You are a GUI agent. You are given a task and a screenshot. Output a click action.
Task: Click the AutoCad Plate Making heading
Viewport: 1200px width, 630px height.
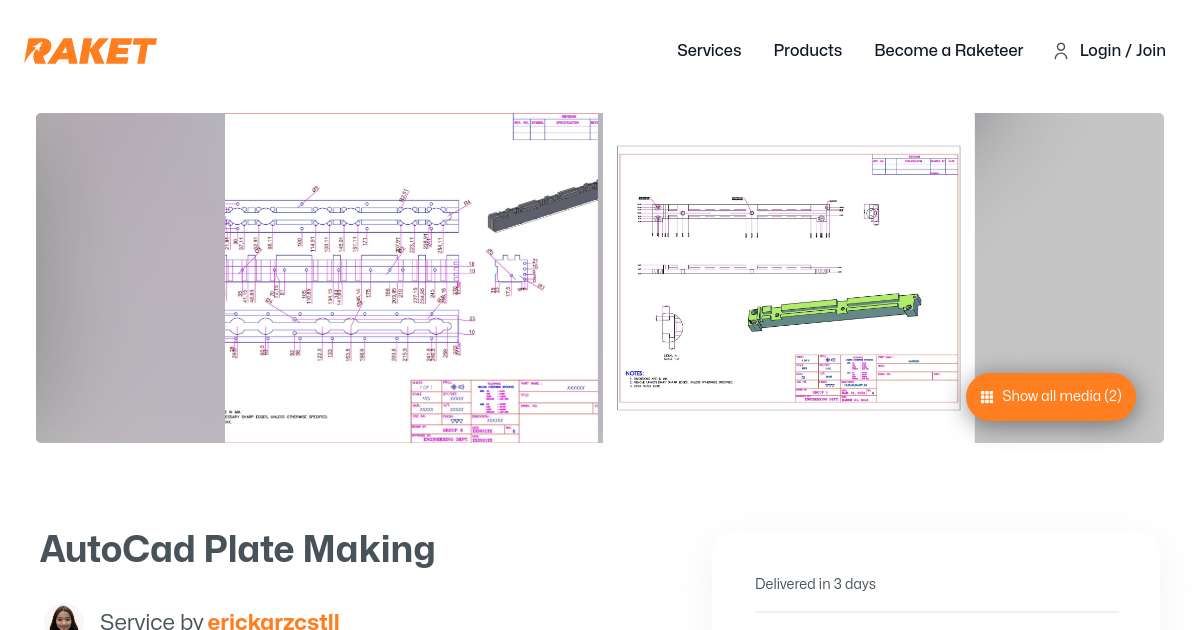click(x=237, y=549)
